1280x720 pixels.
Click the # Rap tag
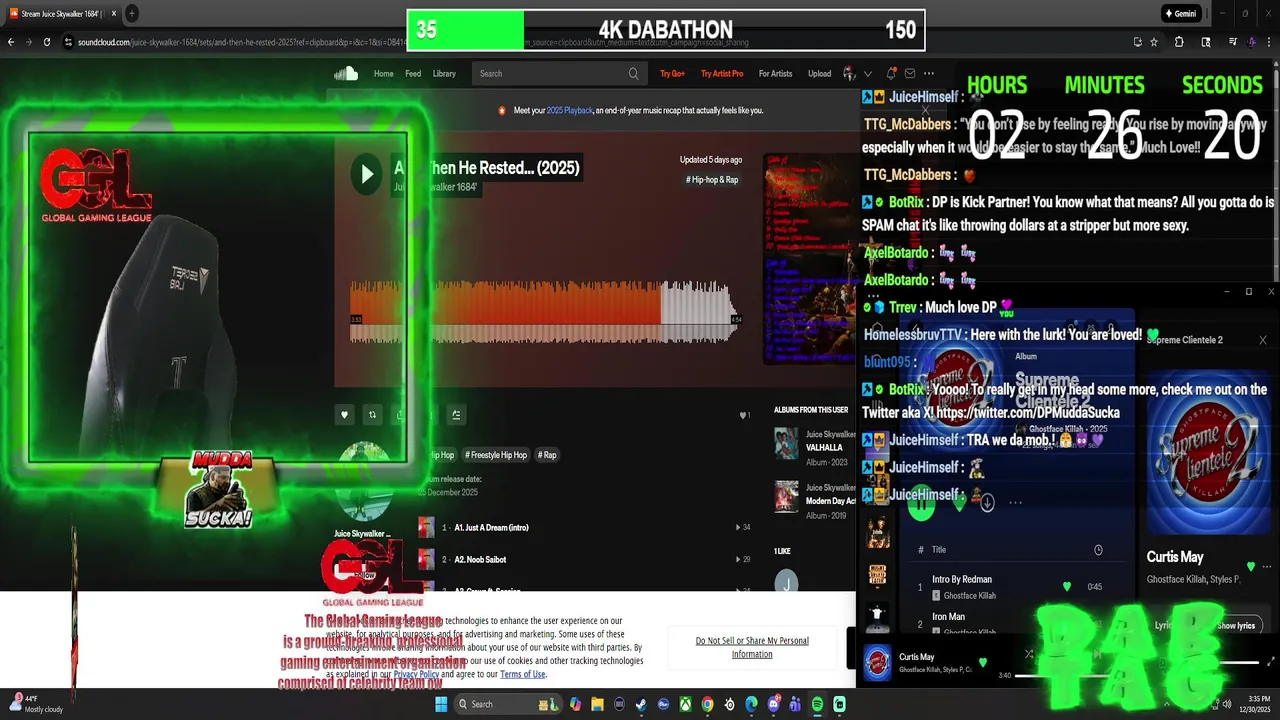547,455
